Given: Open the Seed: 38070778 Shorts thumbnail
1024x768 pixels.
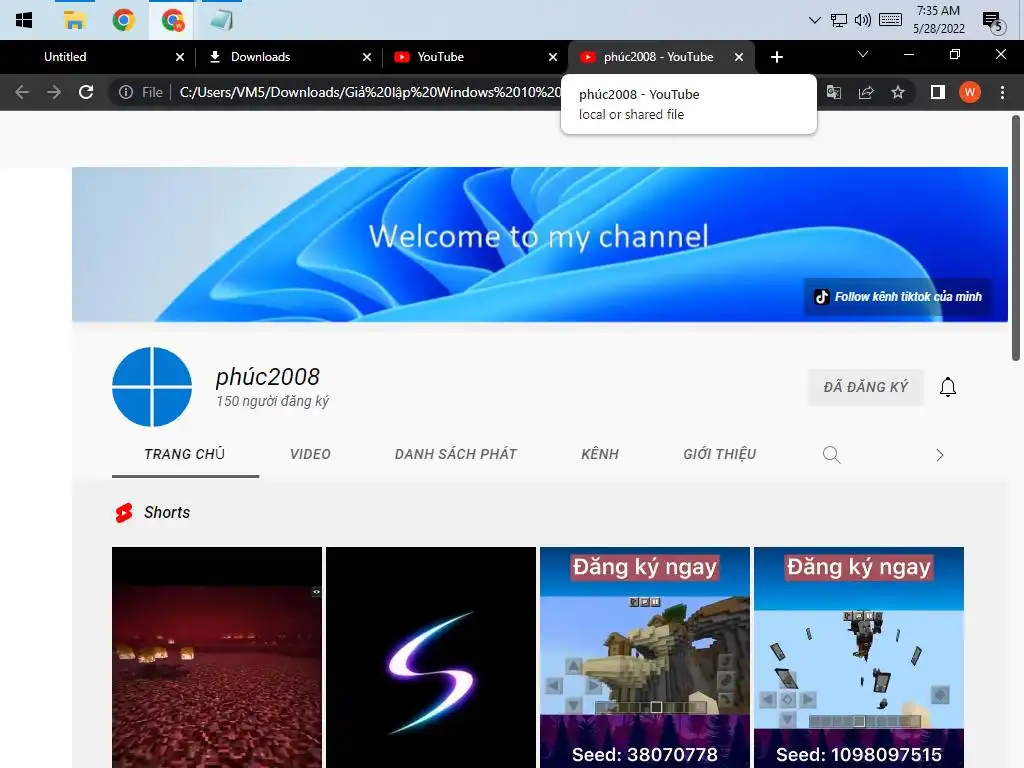Looking at the screenshot, I should pos(645,657).
